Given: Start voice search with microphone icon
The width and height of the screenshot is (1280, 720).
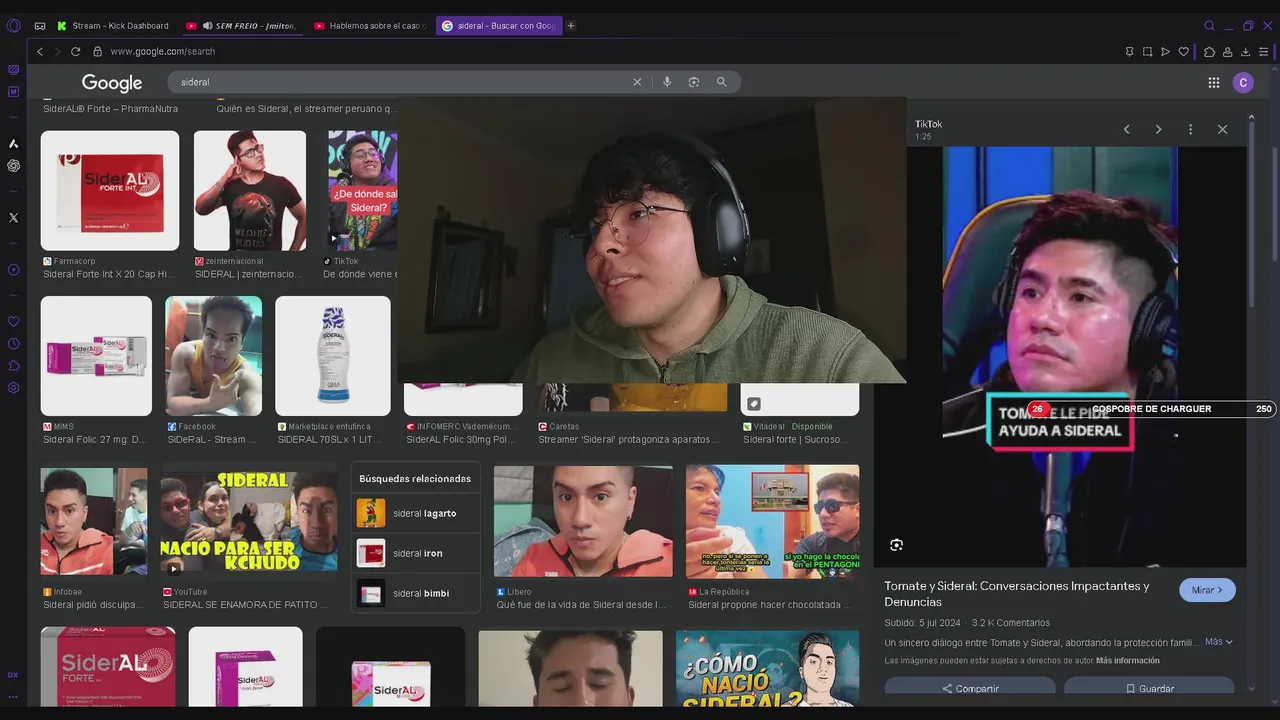Looking at the screenshot, I should [667, 82].
